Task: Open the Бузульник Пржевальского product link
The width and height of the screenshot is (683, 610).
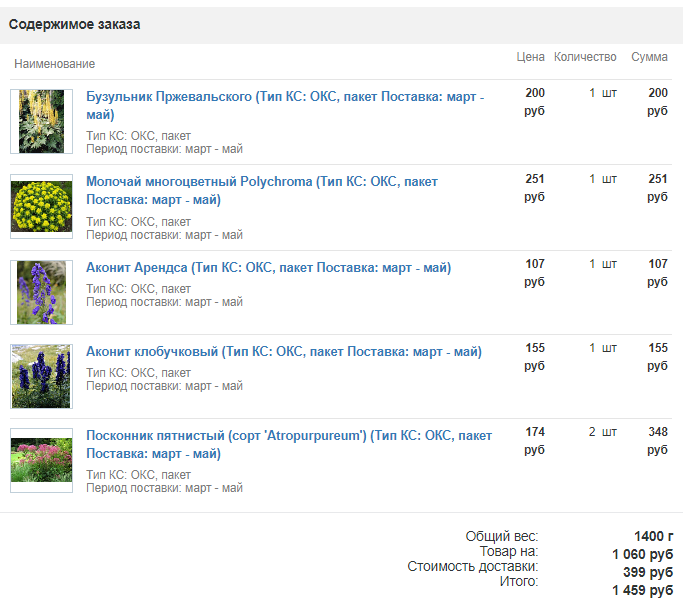Action: (x=285, y=105)
